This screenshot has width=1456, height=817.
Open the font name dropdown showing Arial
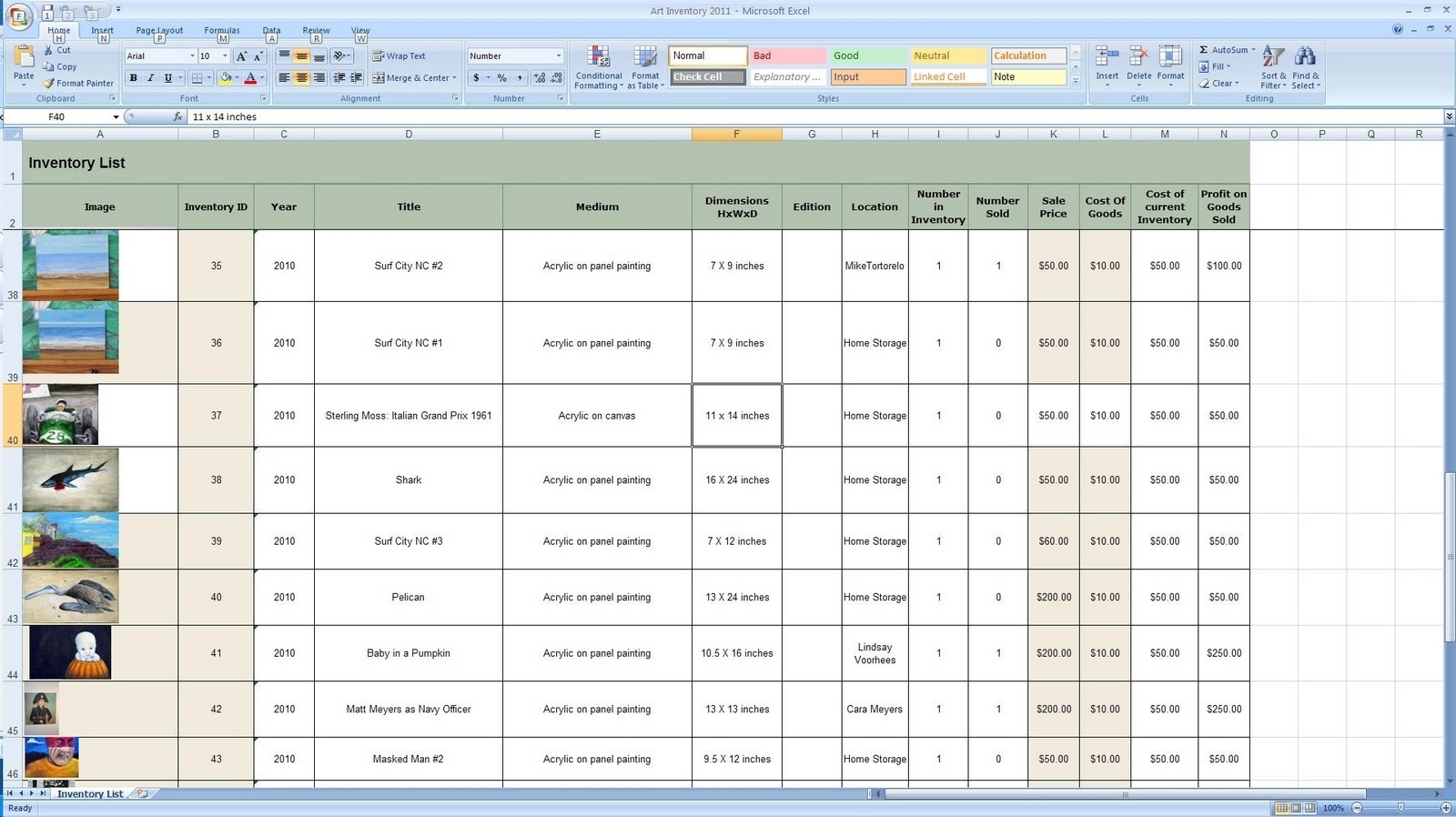click(x=192, y=56)
